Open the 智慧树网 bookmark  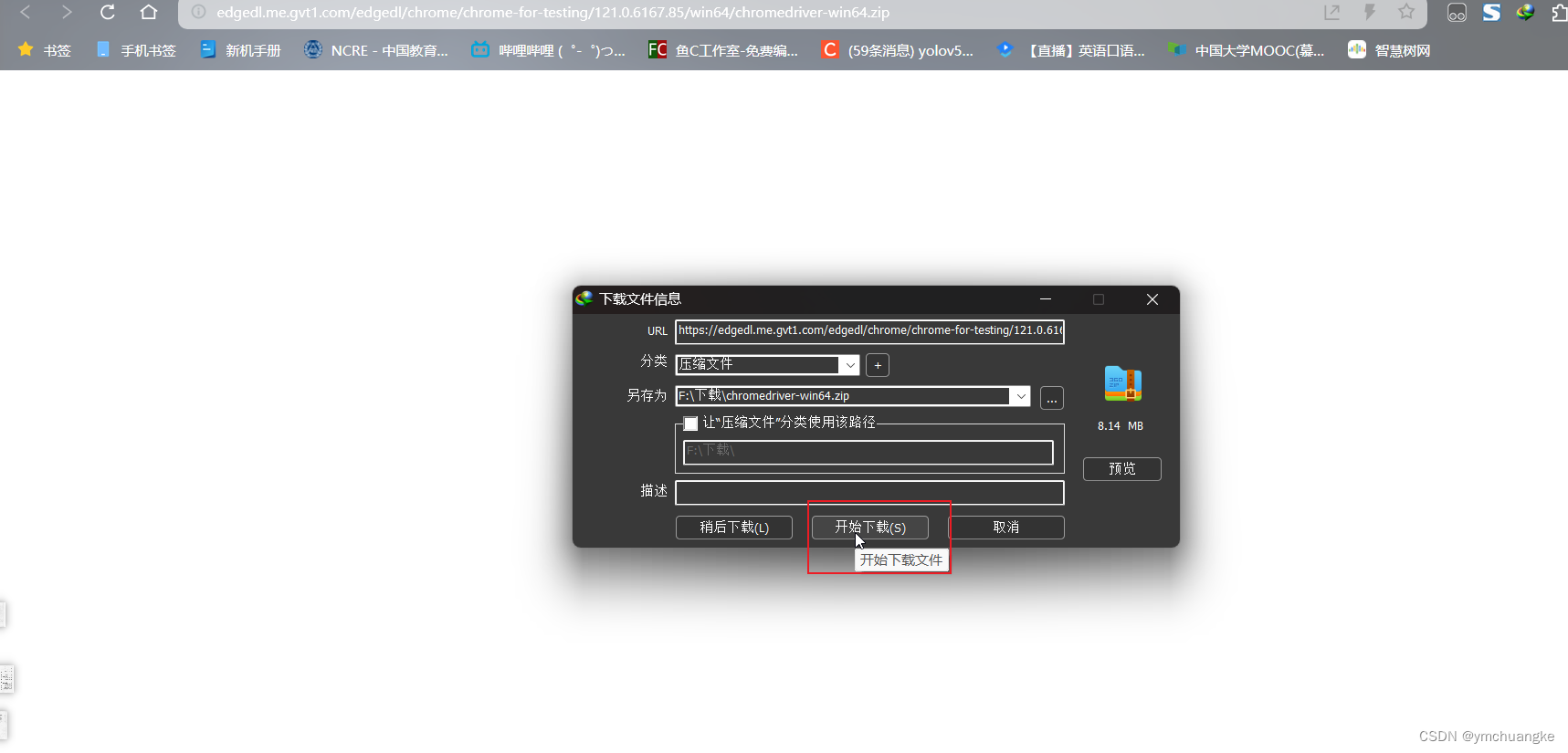1389,50
